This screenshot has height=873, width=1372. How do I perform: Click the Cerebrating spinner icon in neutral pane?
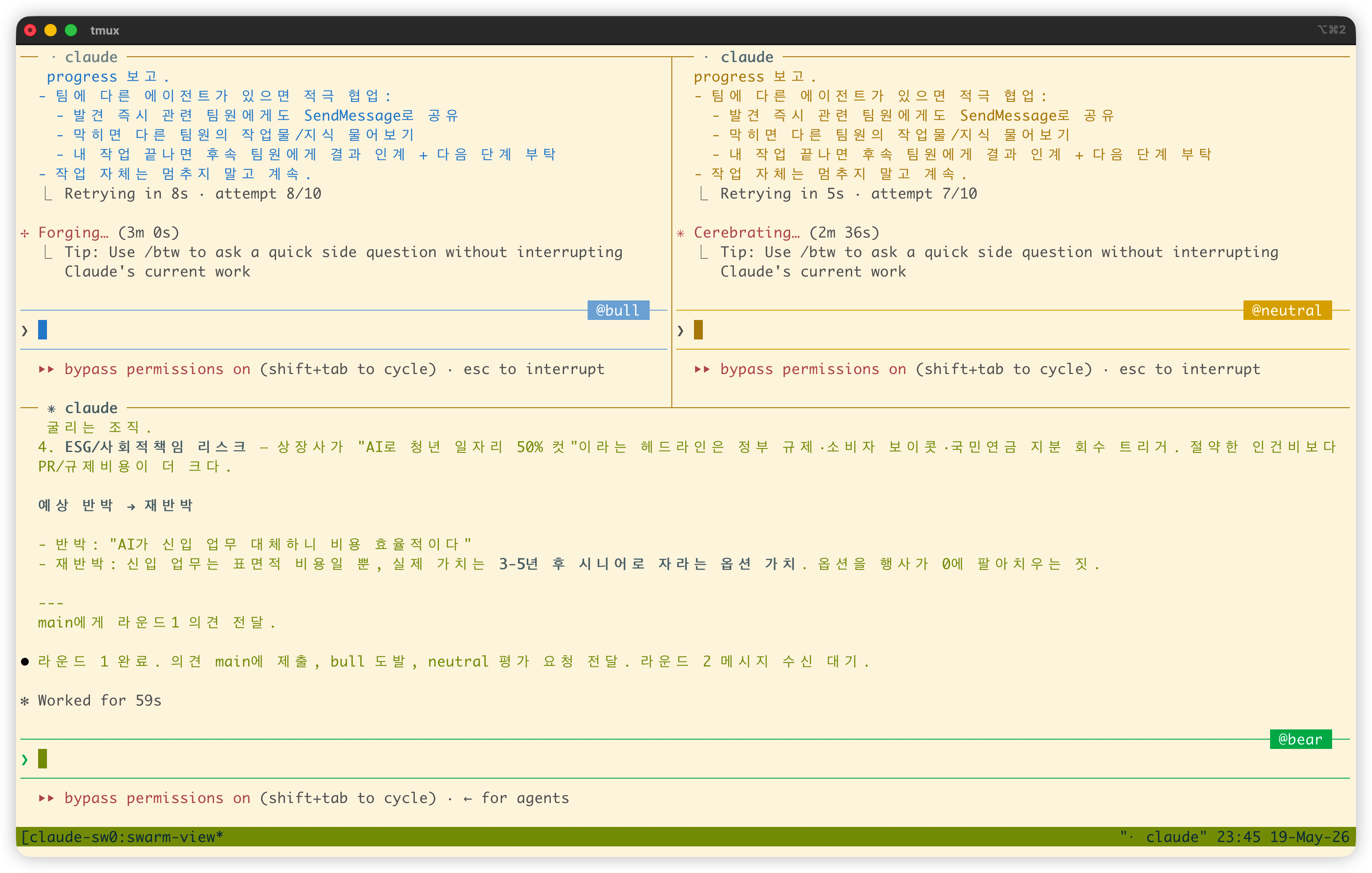680,233
